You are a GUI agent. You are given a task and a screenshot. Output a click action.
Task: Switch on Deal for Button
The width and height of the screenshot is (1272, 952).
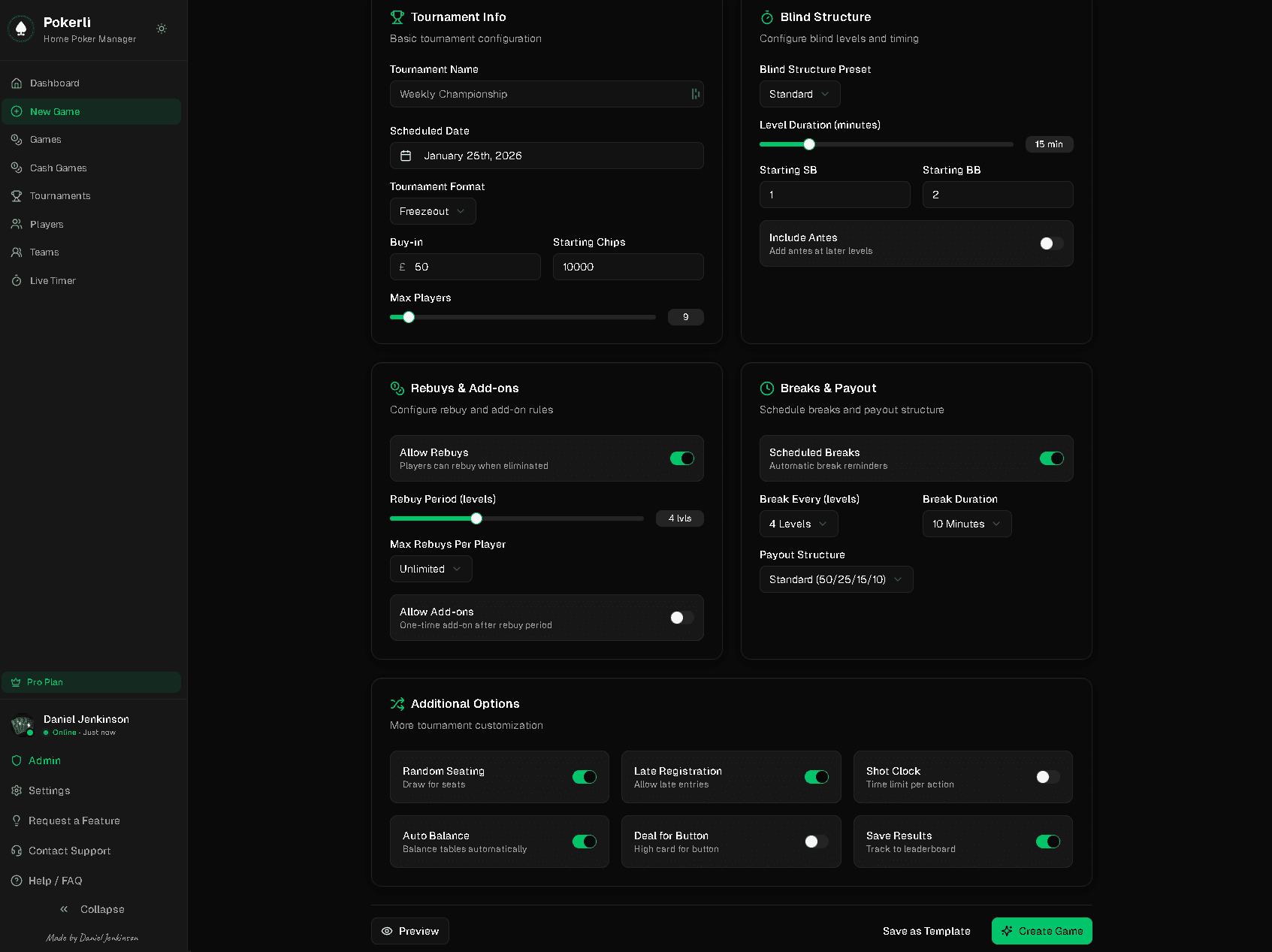click(x=817, y=842)
